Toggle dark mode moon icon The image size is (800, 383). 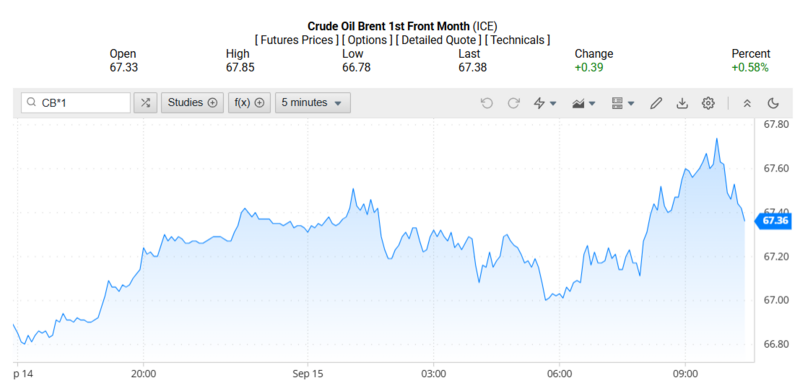tap(773, 103)
